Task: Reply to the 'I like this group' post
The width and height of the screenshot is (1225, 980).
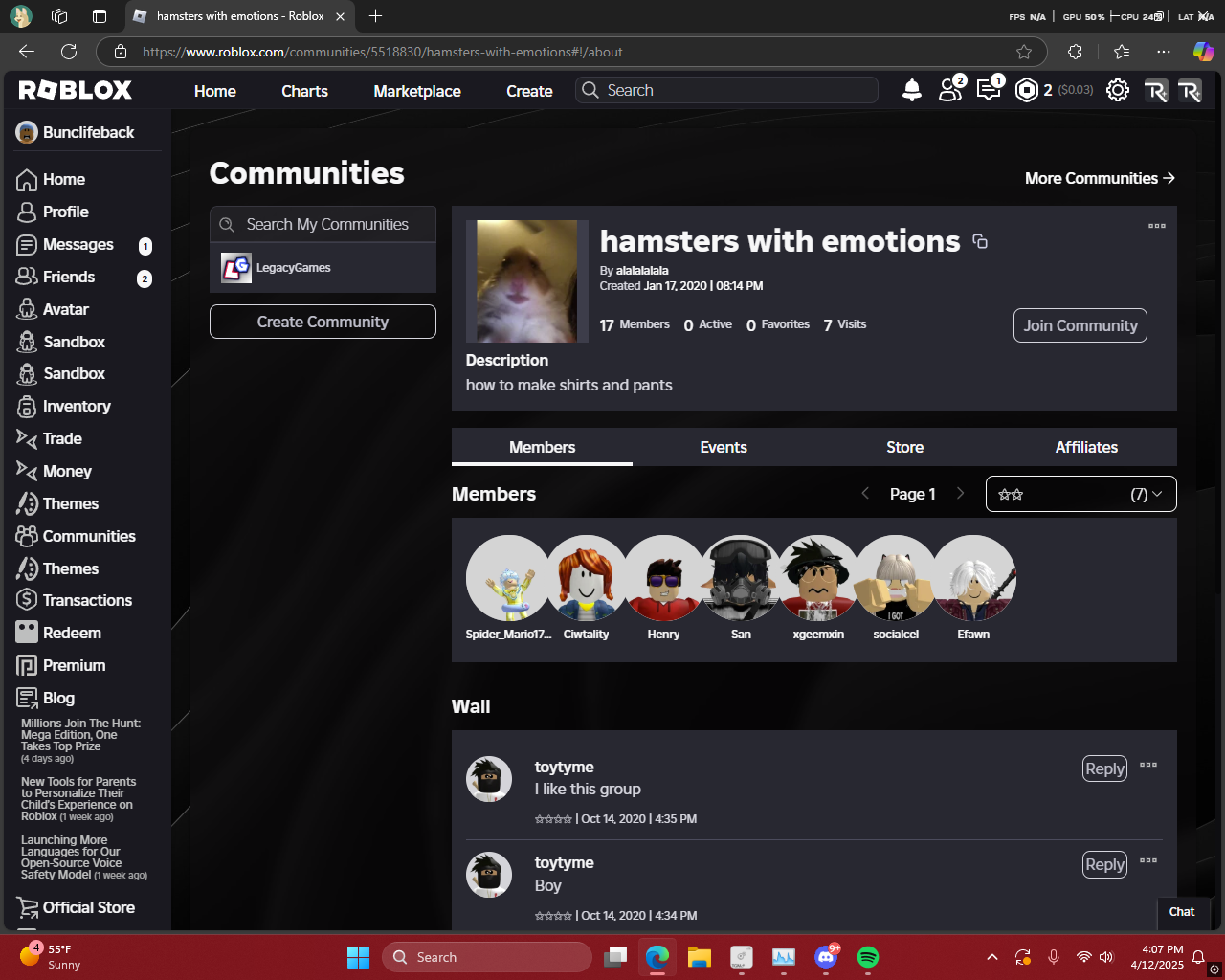Action: tap(1104, 768)
